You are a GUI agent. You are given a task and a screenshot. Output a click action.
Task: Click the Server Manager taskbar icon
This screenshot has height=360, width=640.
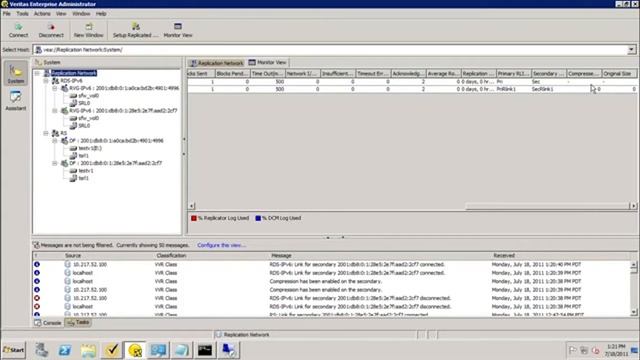click(x=42, y=350)
